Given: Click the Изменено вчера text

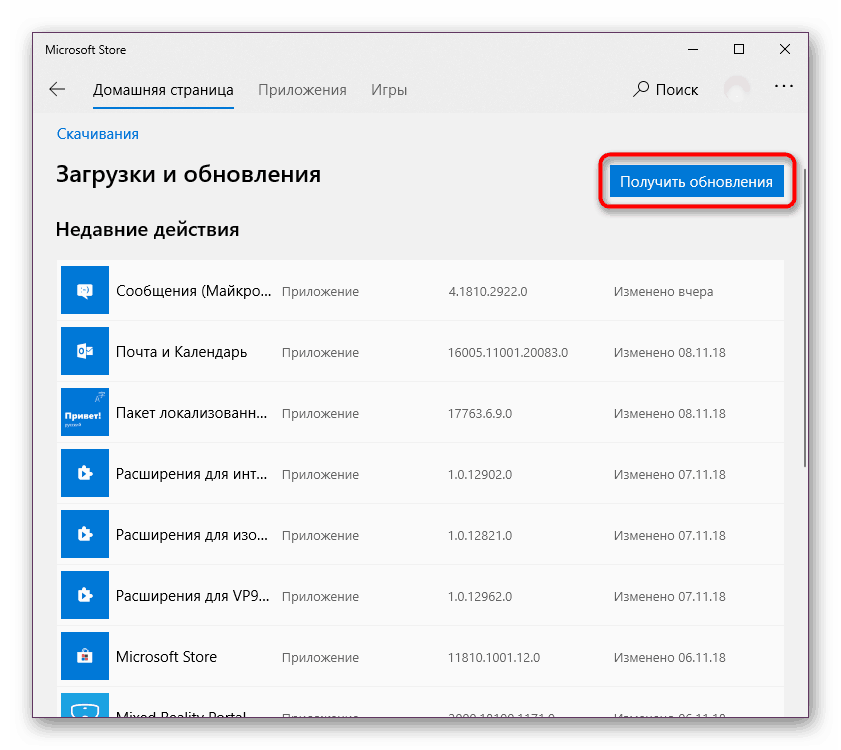Looking at the screenshot, I should pos(663,291).
